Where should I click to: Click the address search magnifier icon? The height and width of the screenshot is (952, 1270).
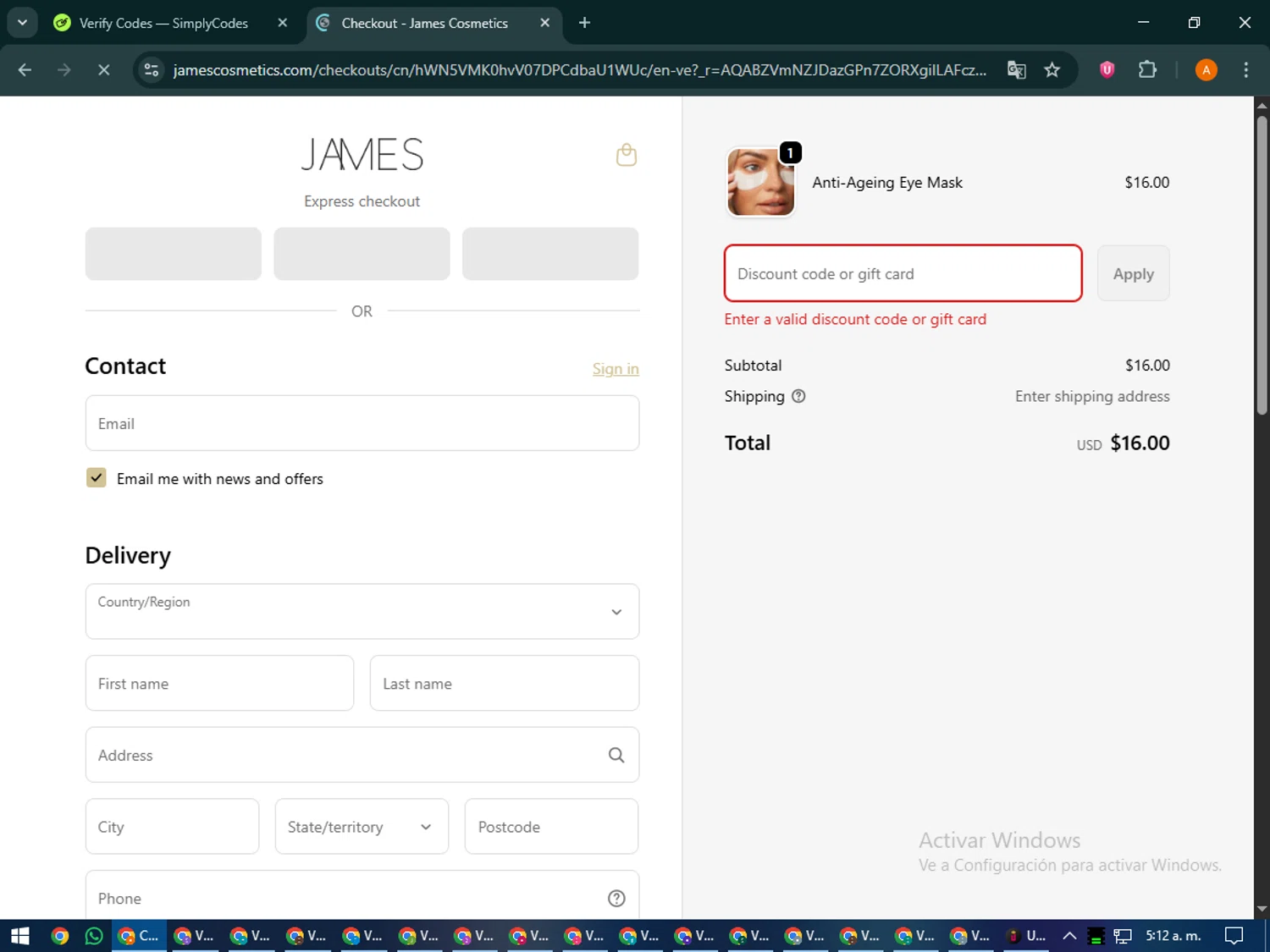pos(616,755)
